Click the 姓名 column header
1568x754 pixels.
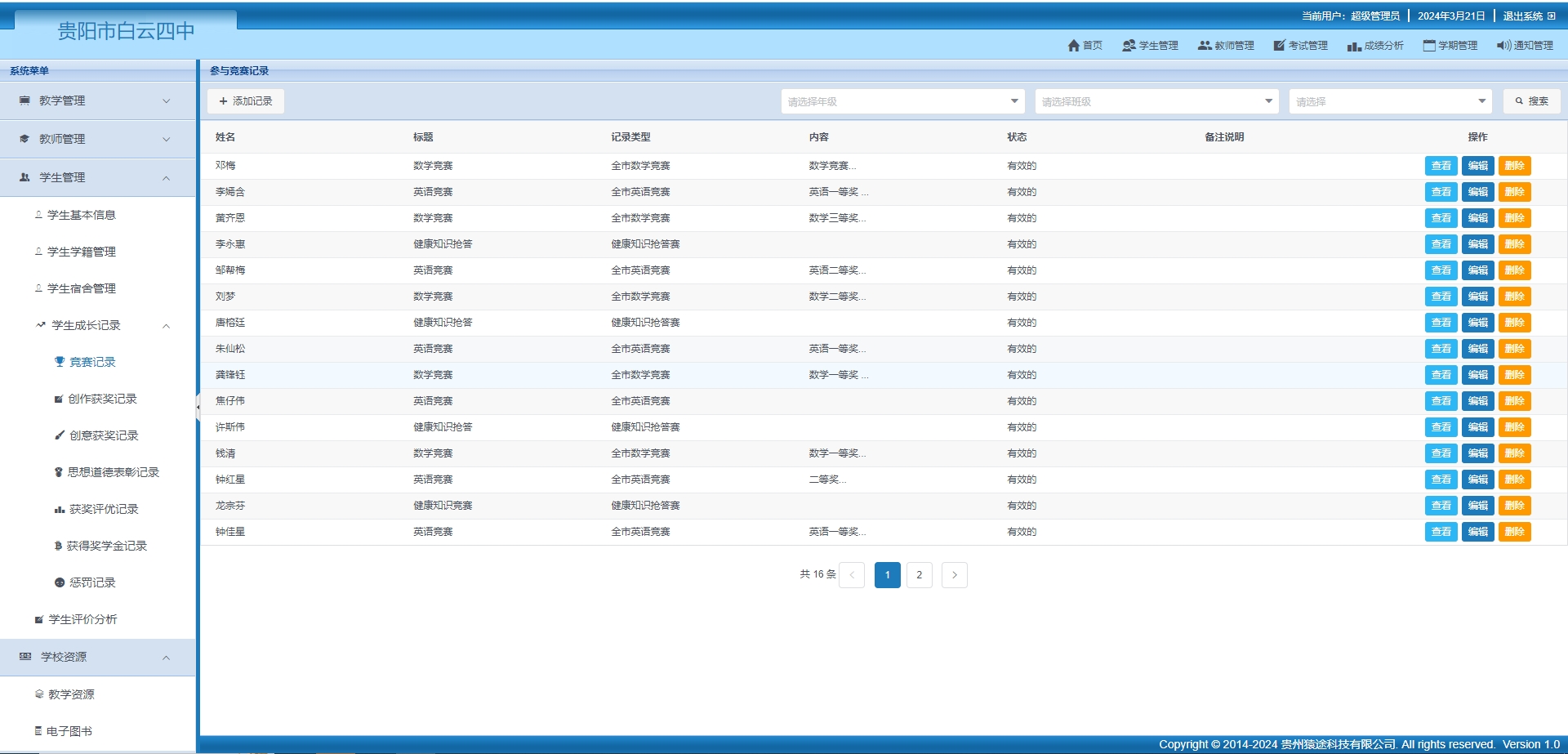(225, 137)
